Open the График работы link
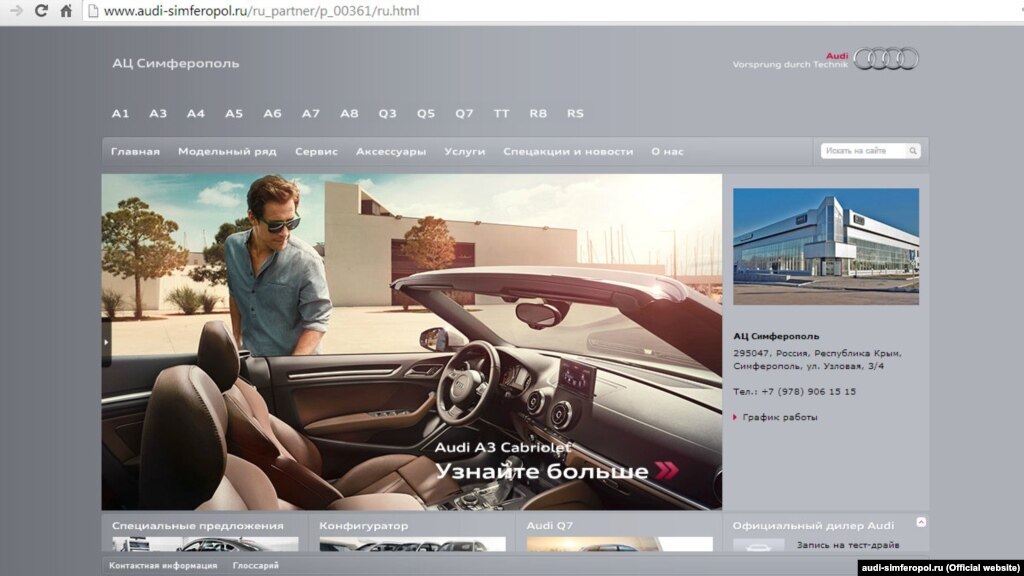The height and width of the screenshot is (576, 1024). click(x=780, y=417)
